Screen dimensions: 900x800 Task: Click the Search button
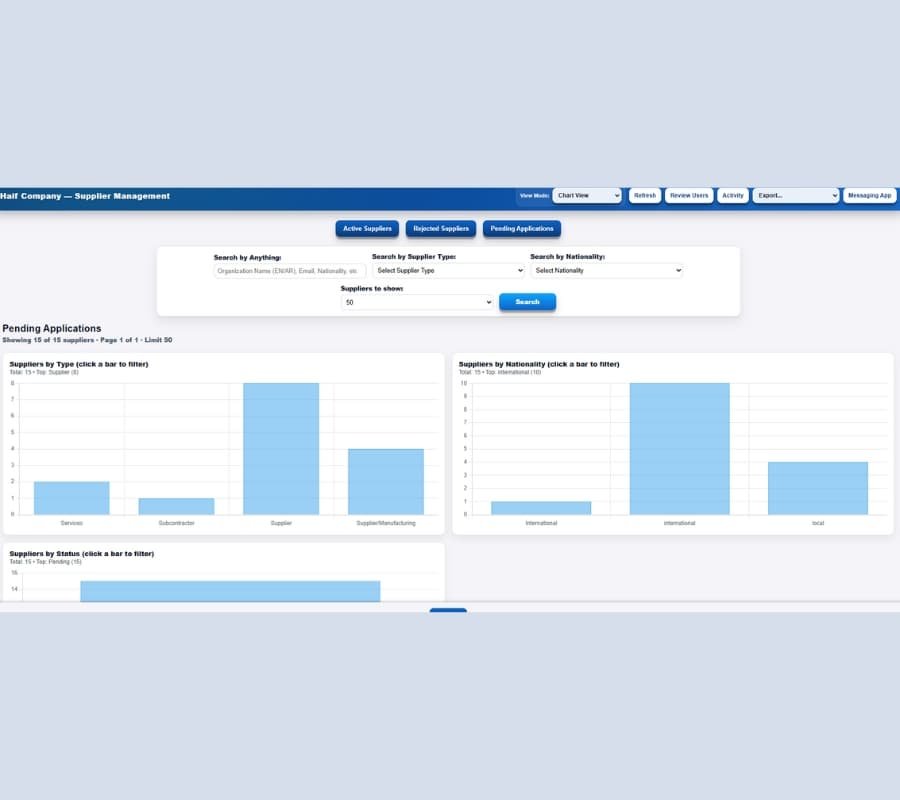pos(527,302)
